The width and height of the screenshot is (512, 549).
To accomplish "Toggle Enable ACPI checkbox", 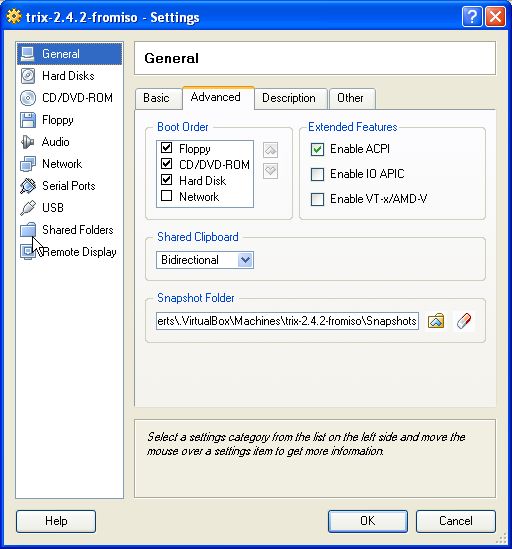I will (x=317, y=150).
